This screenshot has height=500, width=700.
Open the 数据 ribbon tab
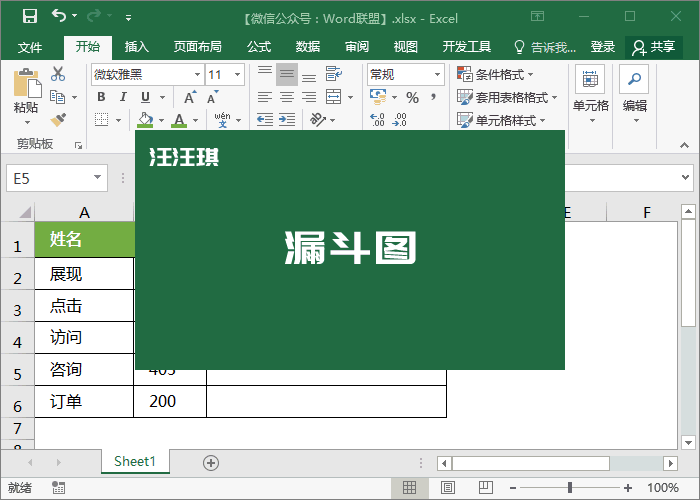point(308,47)
